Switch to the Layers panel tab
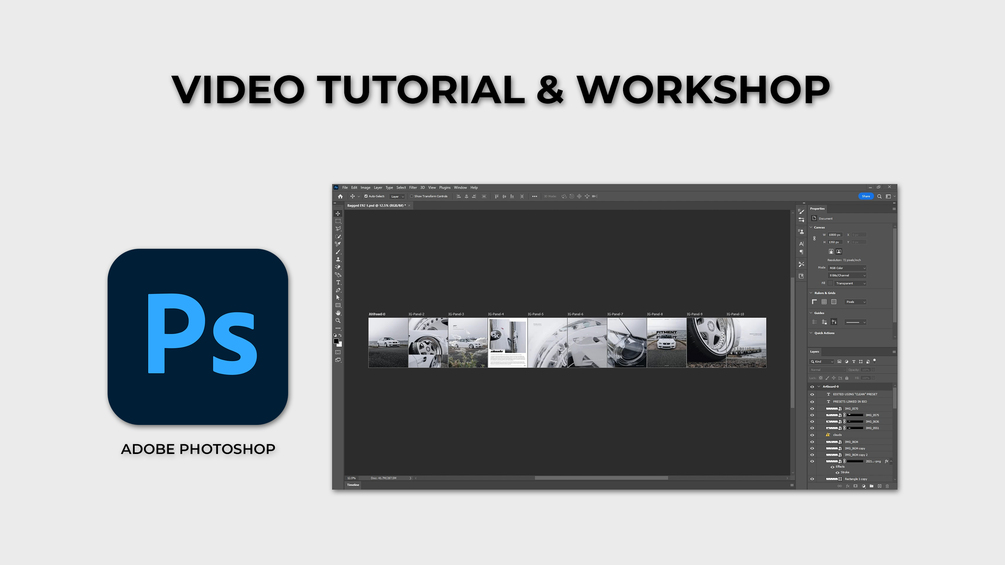 click(x=815, y=352)
